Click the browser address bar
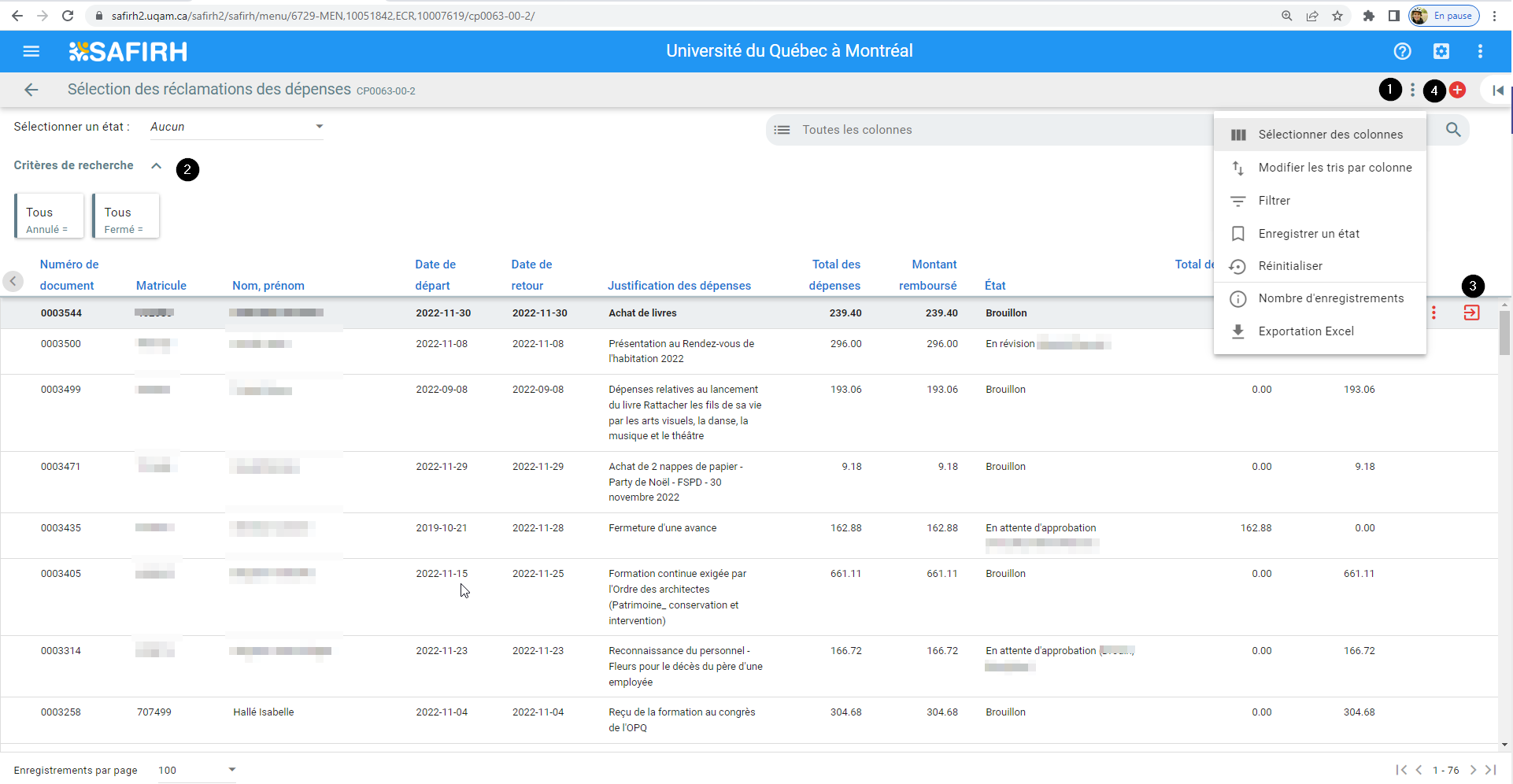 [x=677, y=16]
